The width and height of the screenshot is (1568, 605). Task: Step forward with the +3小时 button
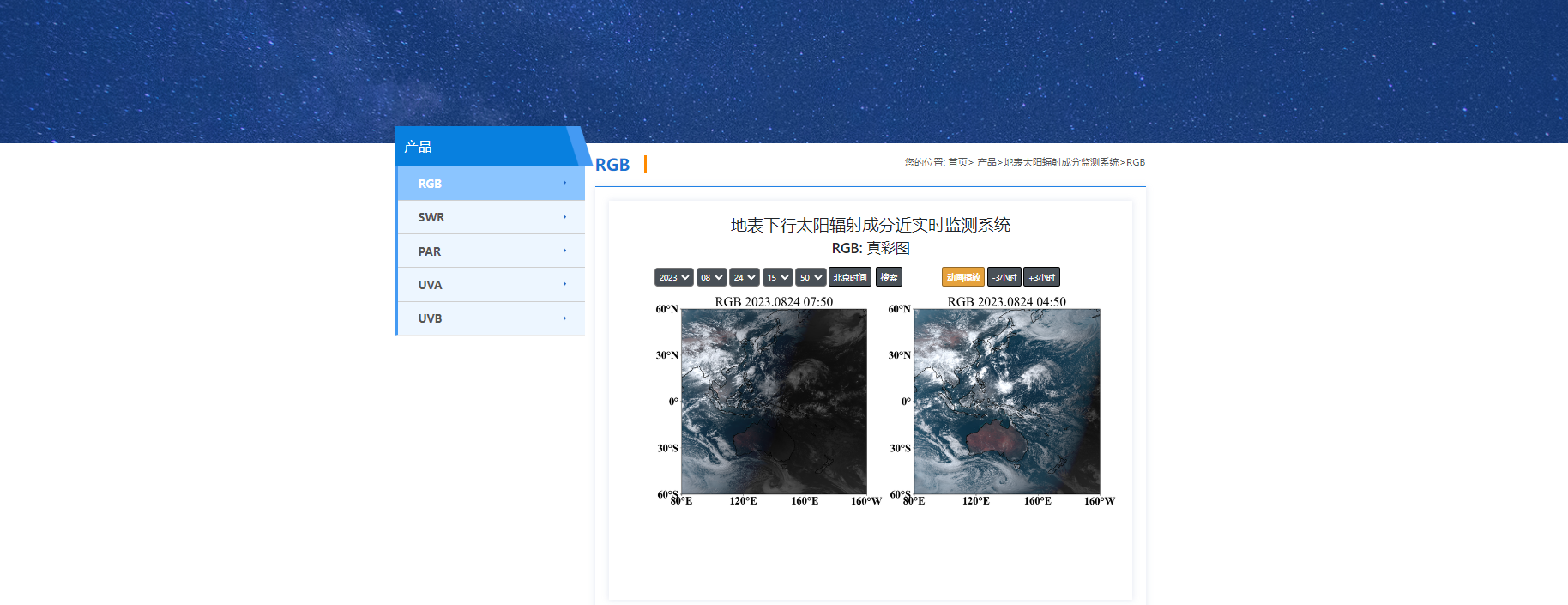pyautogui.click(x=1041, y=277)
